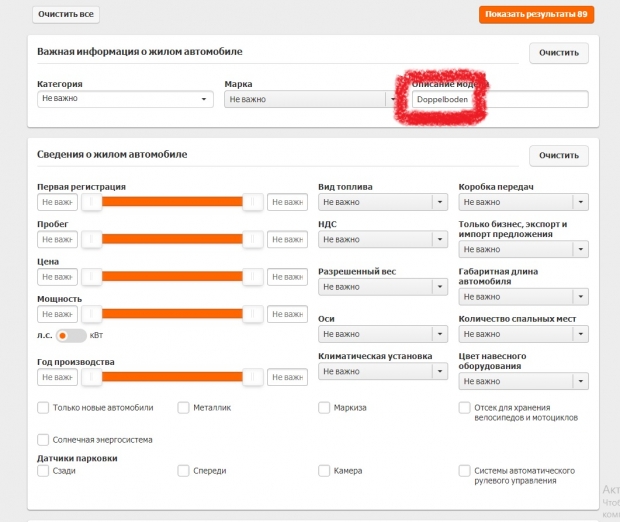Screen dimensions: 620x522
Task: Enable 'Солнечная энергосистема' checkbox
Action: (x=43, y=439)
